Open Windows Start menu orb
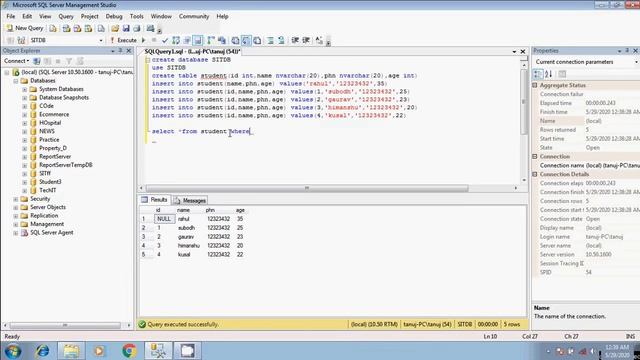Image resolution: width=640 pixels, height=360 pixels. click(x=13, y=351)
